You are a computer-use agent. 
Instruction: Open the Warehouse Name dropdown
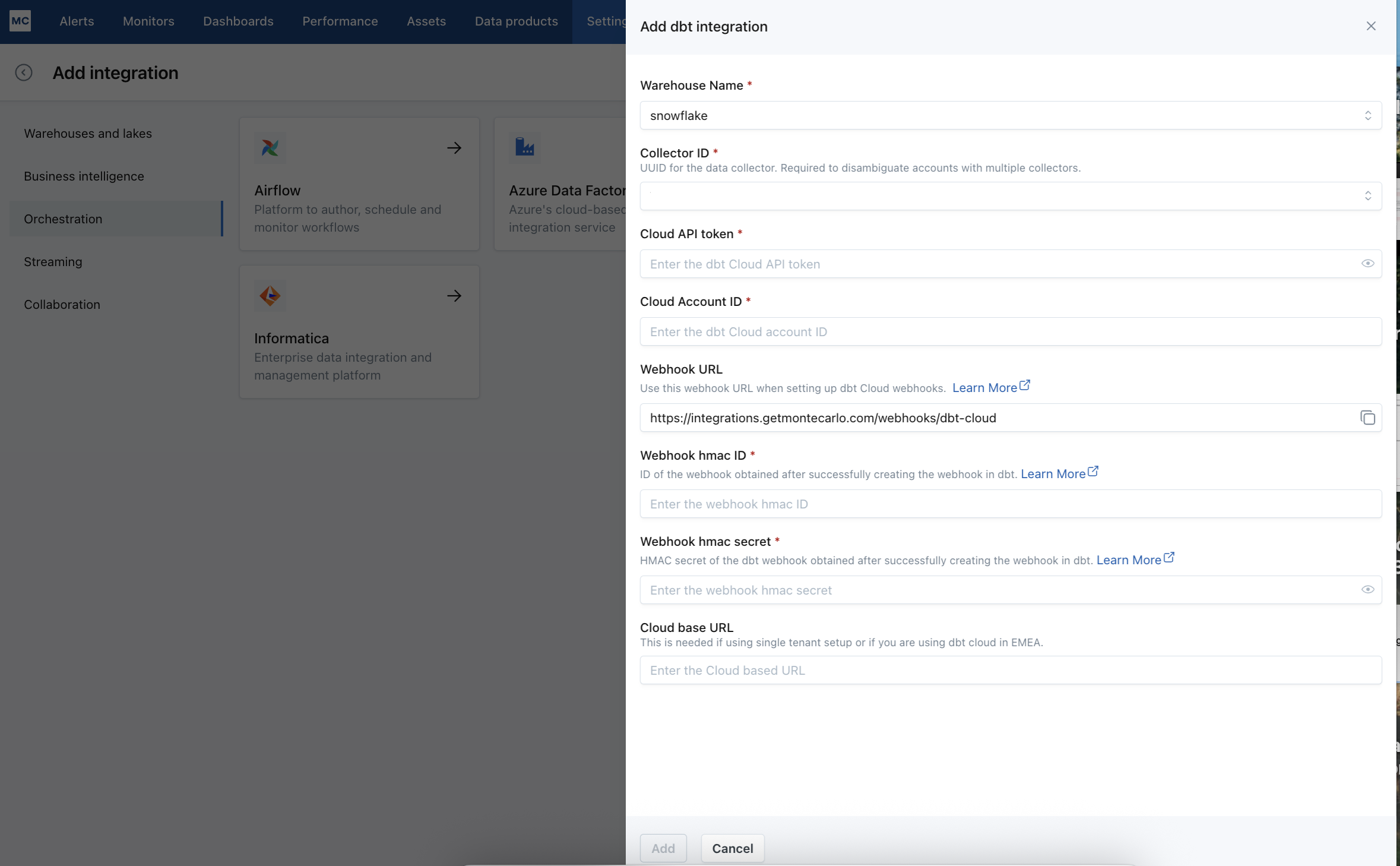click(x=1010, y=115)
